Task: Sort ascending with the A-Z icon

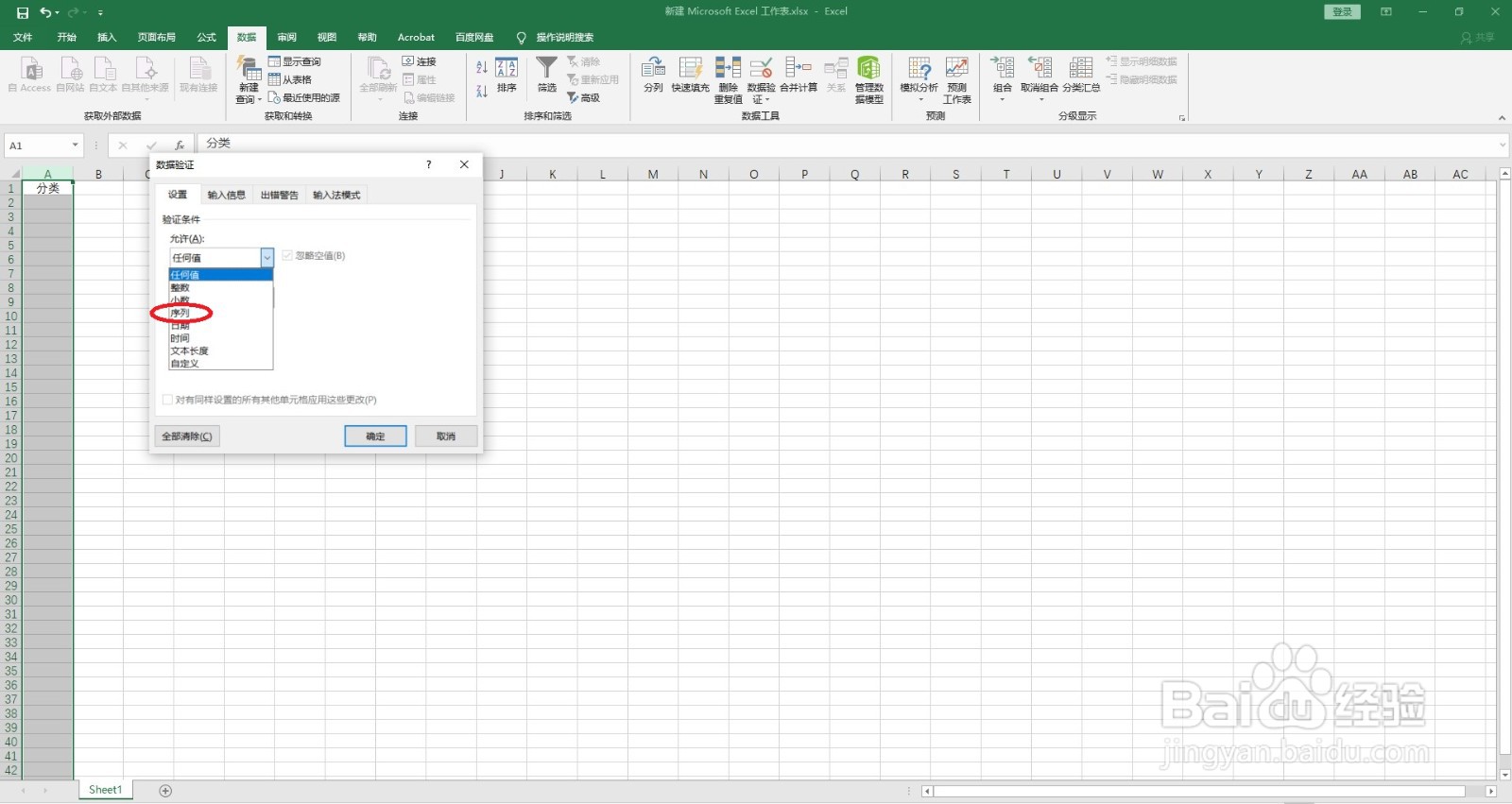Action: (x=482, y=67)
